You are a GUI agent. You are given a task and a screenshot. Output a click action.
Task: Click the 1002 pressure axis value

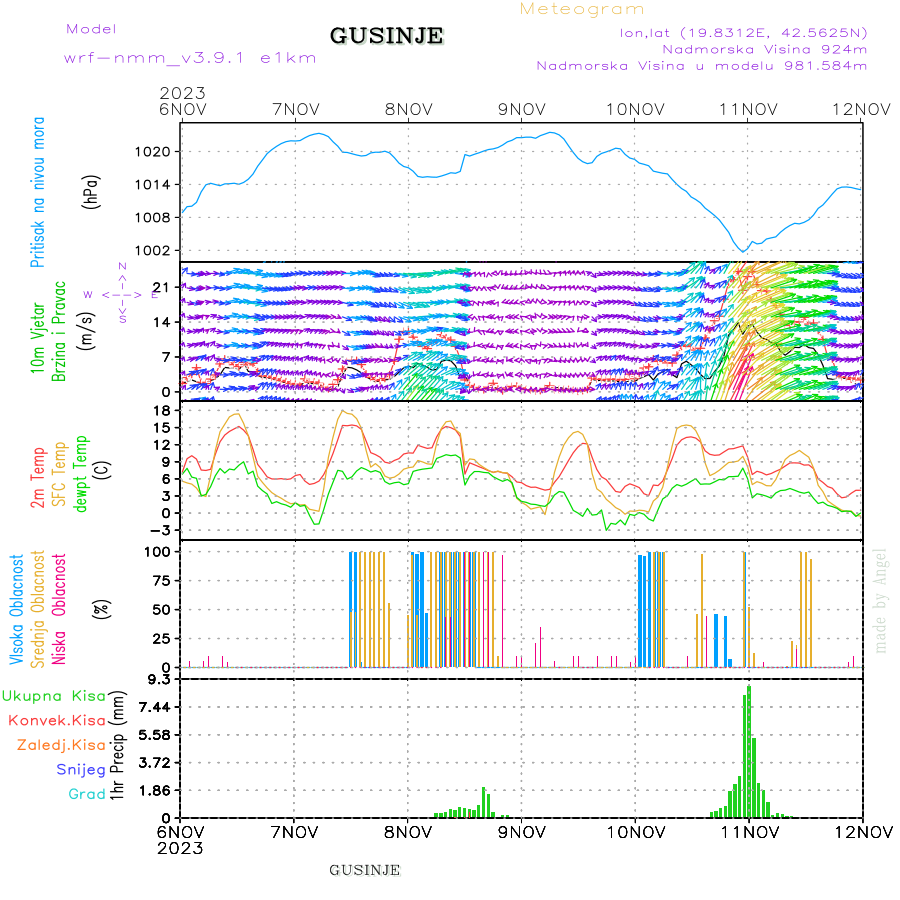point(153,250)
